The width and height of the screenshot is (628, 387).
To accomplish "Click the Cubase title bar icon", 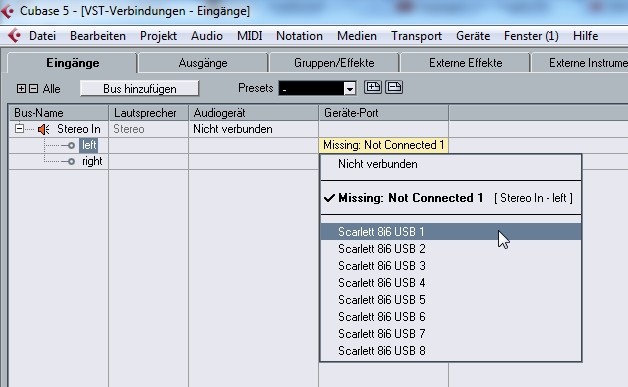I will coord(7,11).
